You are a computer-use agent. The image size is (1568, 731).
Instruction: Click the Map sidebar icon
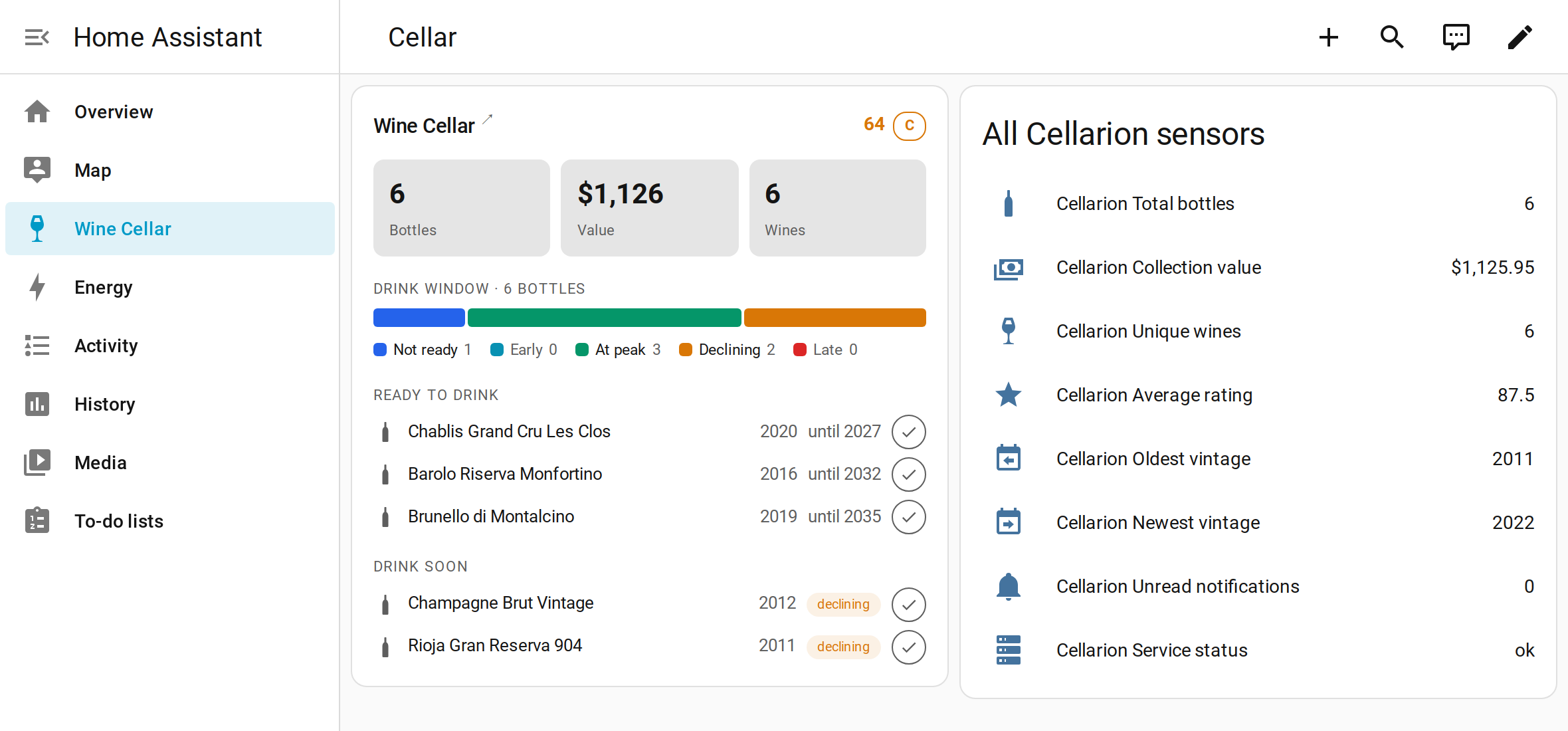pyautogui.click(x=37, y=170)
